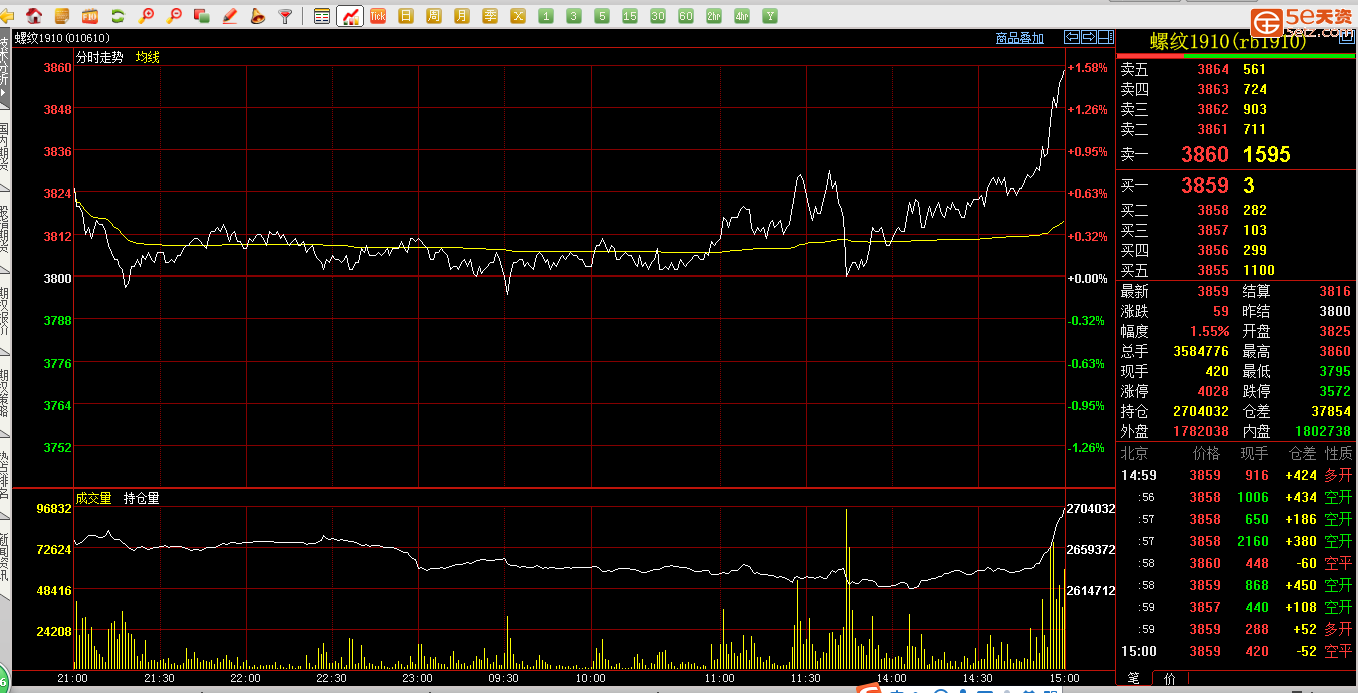The width and height of the screenshot is (1358, 693).
Task: Select the 30-minute period button
Action: click(x=658, y=16)
